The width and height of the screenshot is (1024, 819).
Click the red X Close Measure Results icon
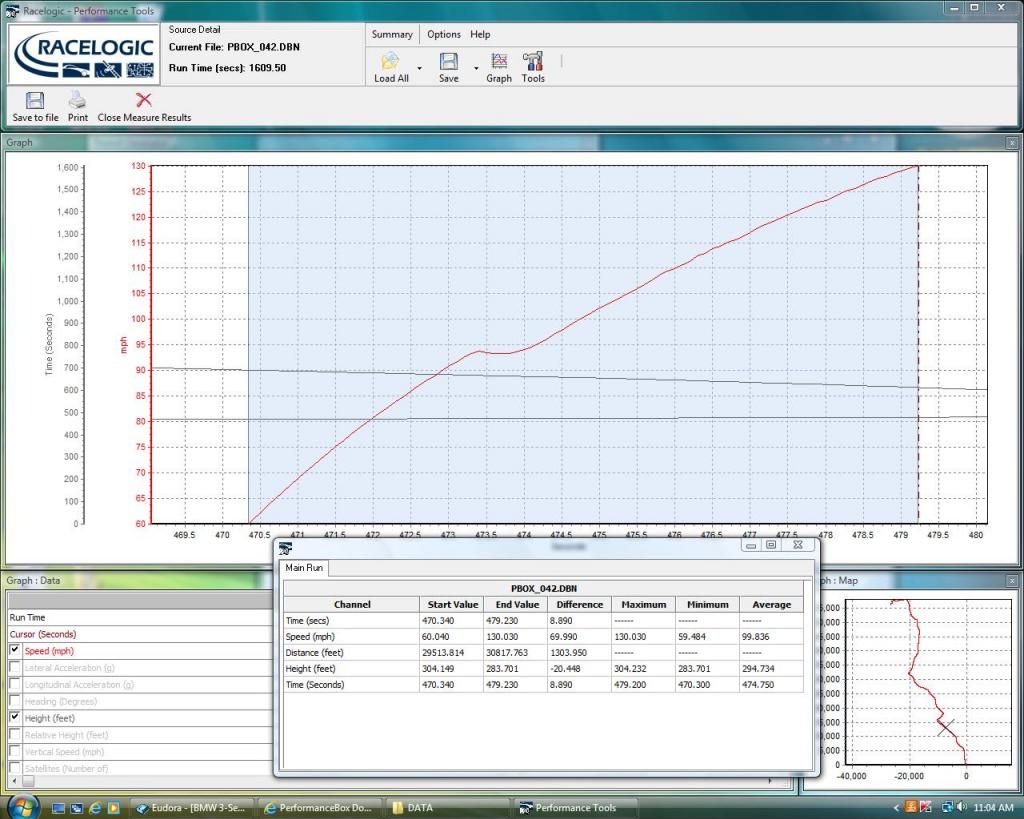pos(144,100)
